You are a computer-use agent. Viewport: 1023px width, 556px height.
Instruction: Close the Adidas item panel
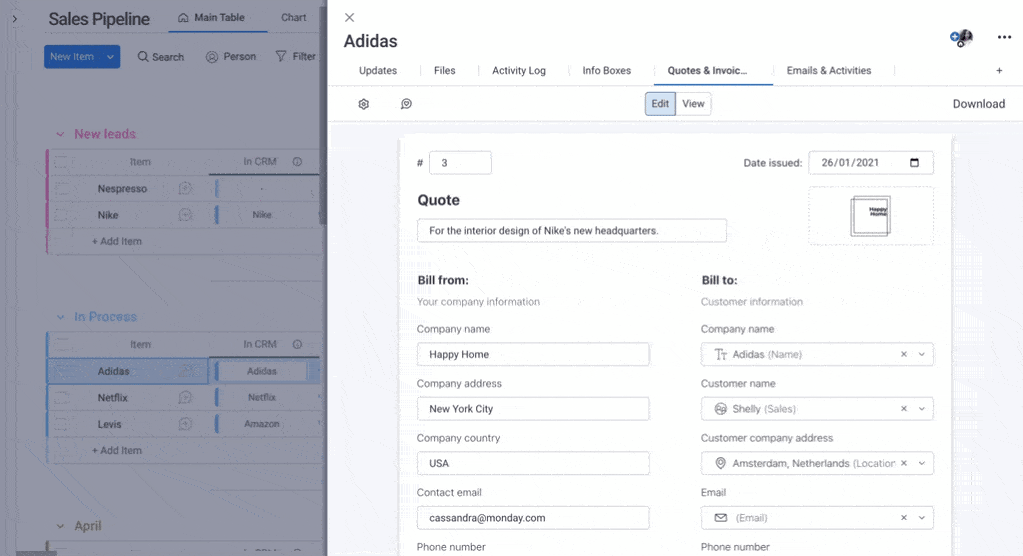pyautogui.click(x=350, y=18)
